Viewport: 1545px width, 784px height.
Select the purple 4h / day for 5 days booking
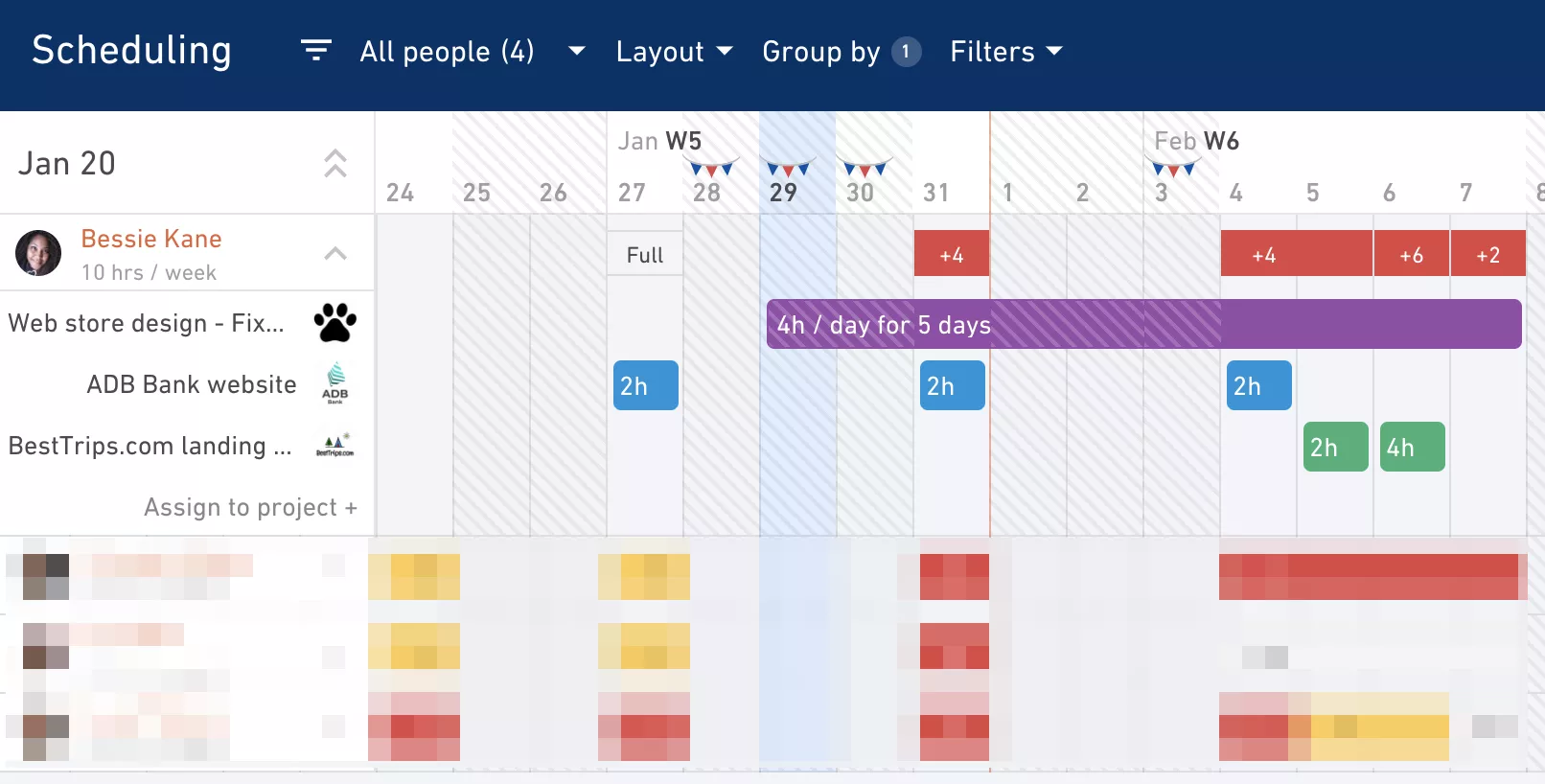[x=1143, y=324]
